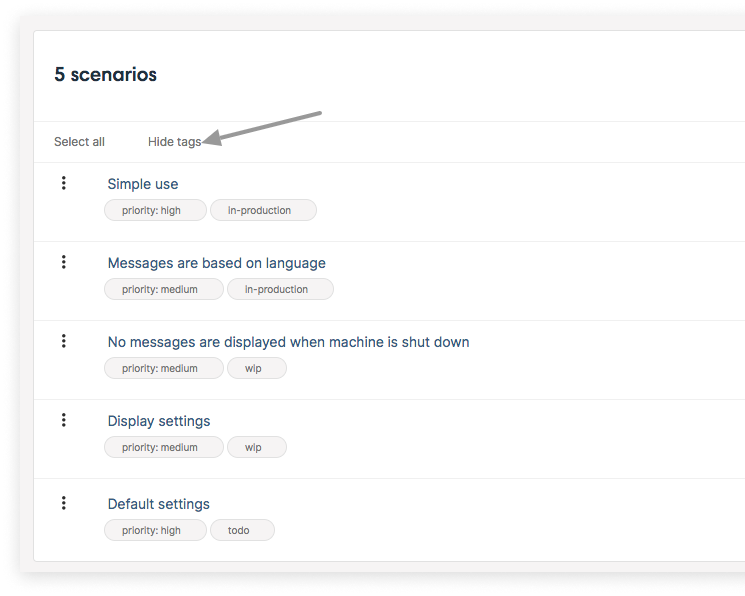The height and width of the screenshot is (596, 745).
Task: Click wip tag under Display settings
Action: point(257,447)
